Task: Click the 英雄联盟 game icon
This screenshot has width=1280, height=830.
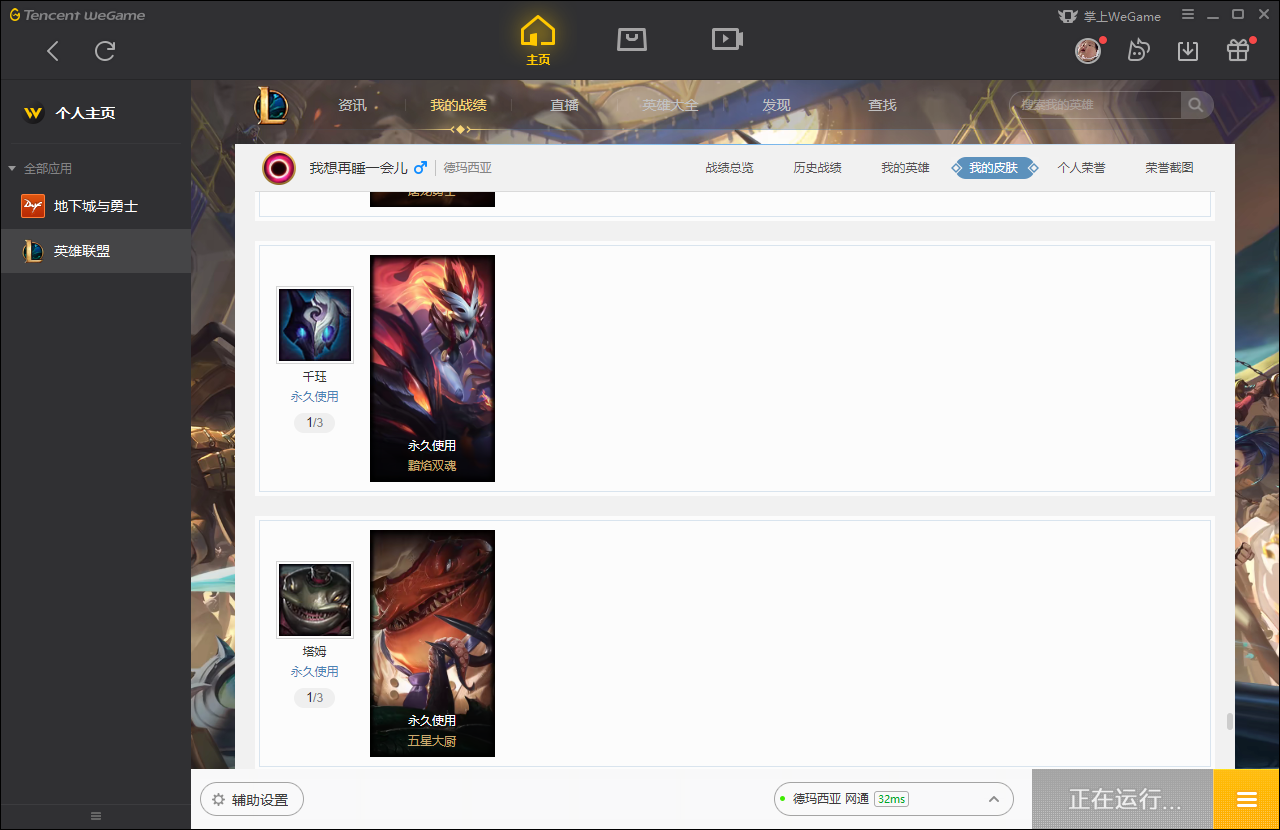Action: [33, 251]
